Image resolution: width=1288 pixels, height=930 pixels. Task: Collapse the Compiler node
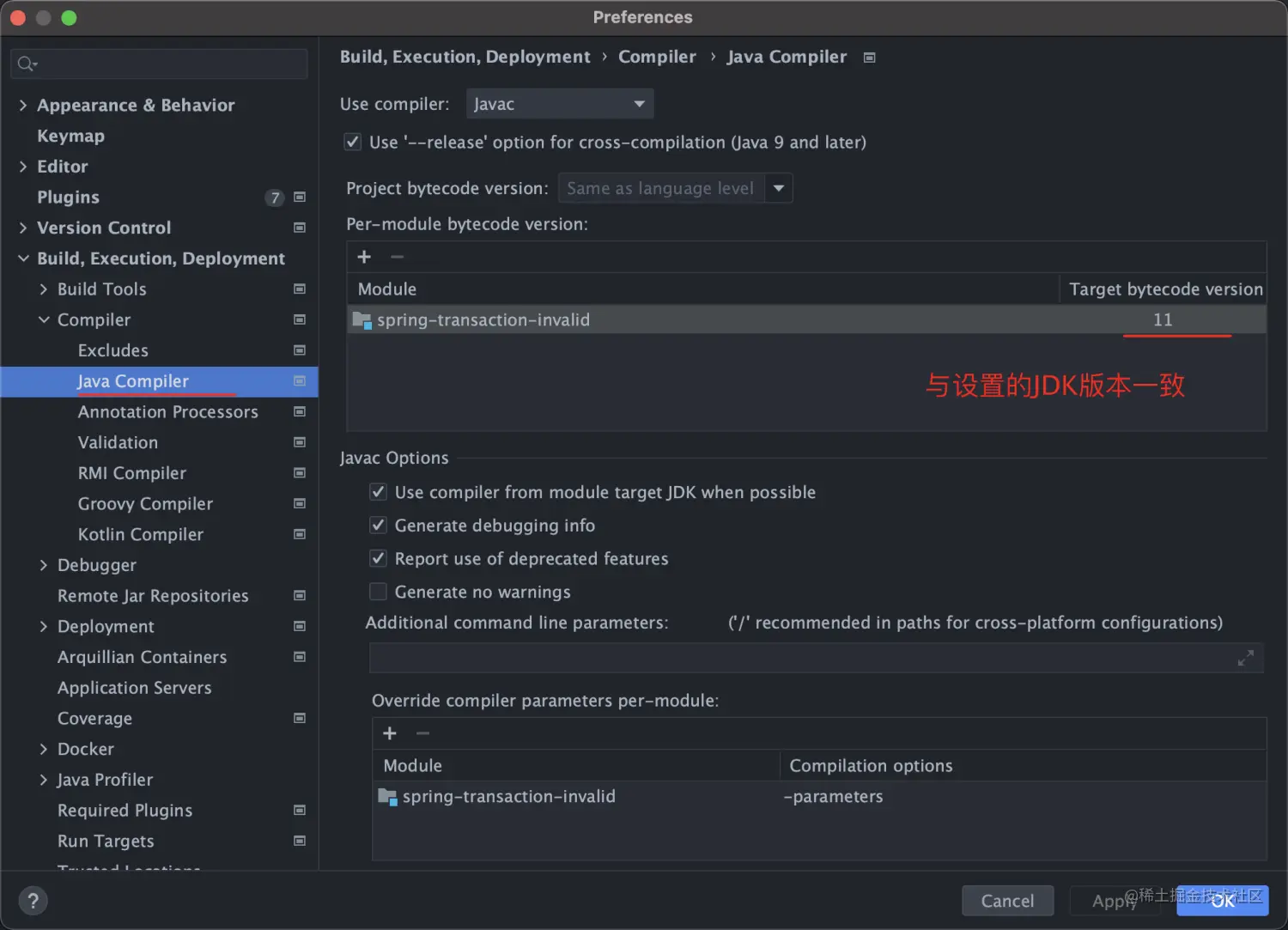click(44, 319)
